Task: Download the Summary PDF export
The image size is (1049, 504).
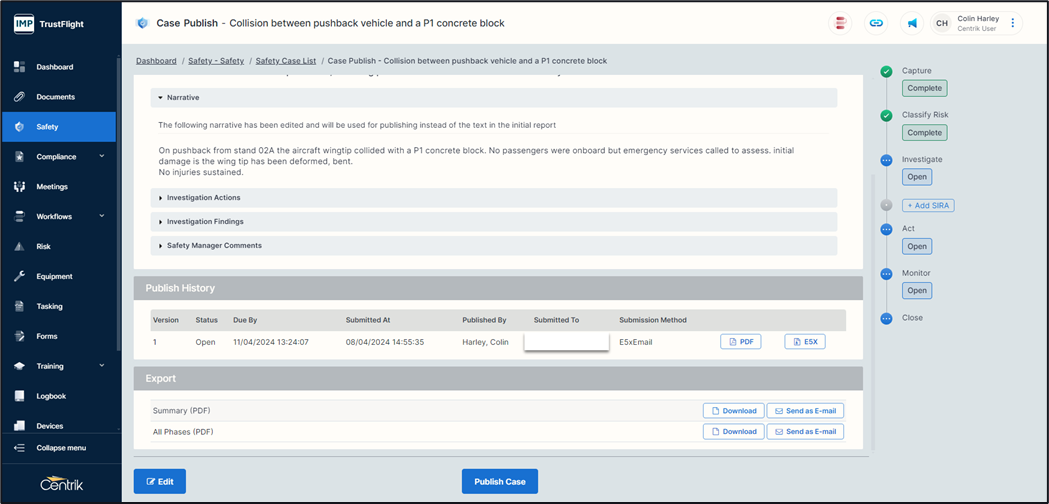Action: tap(733, 410)
